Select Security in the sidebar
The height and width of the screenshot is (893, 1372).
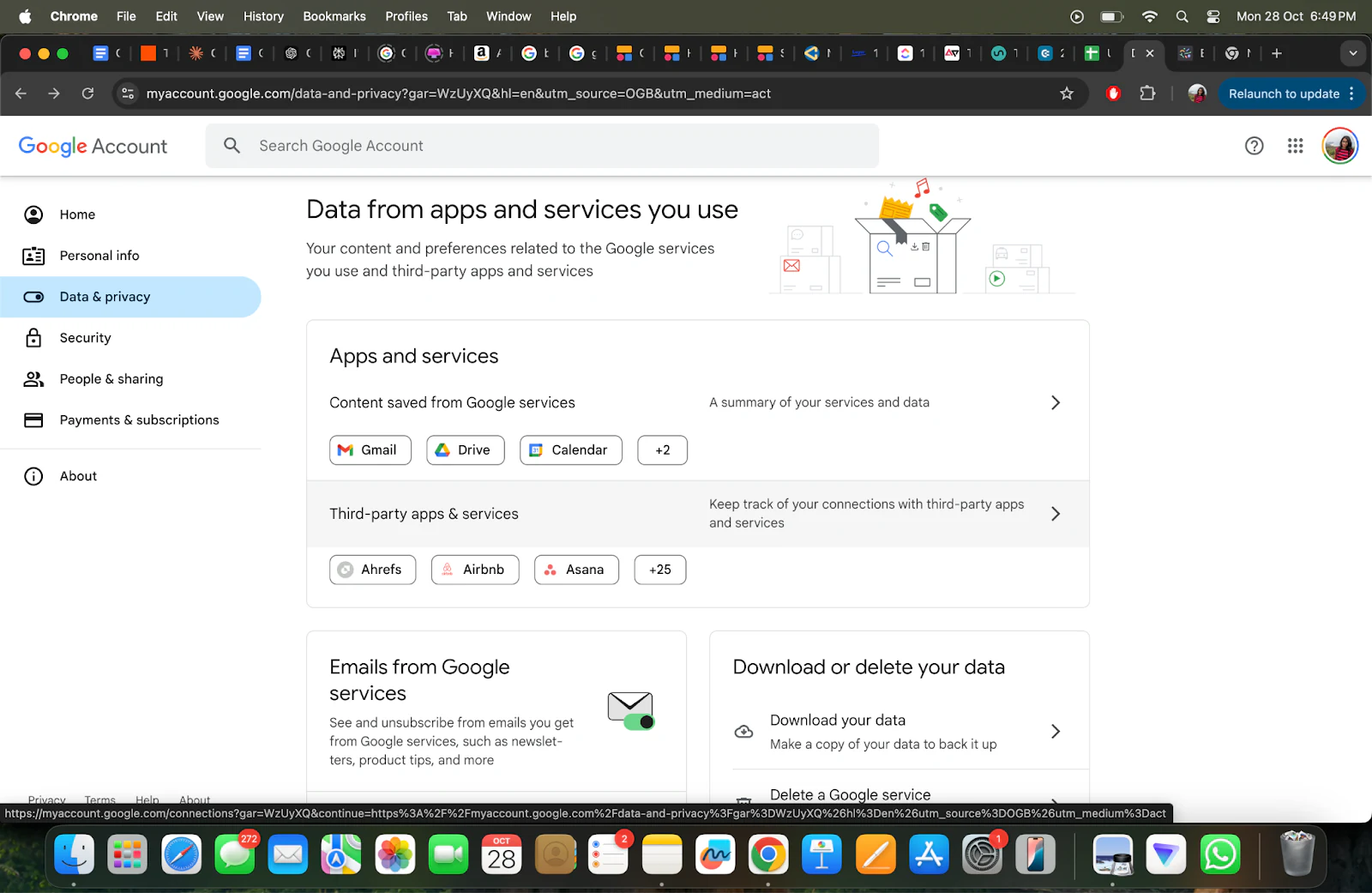130,338
